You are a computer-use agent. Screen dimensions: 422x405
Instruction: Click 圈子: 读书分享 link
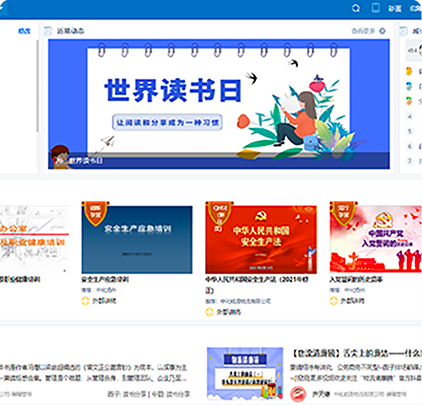tap(127, 394)
